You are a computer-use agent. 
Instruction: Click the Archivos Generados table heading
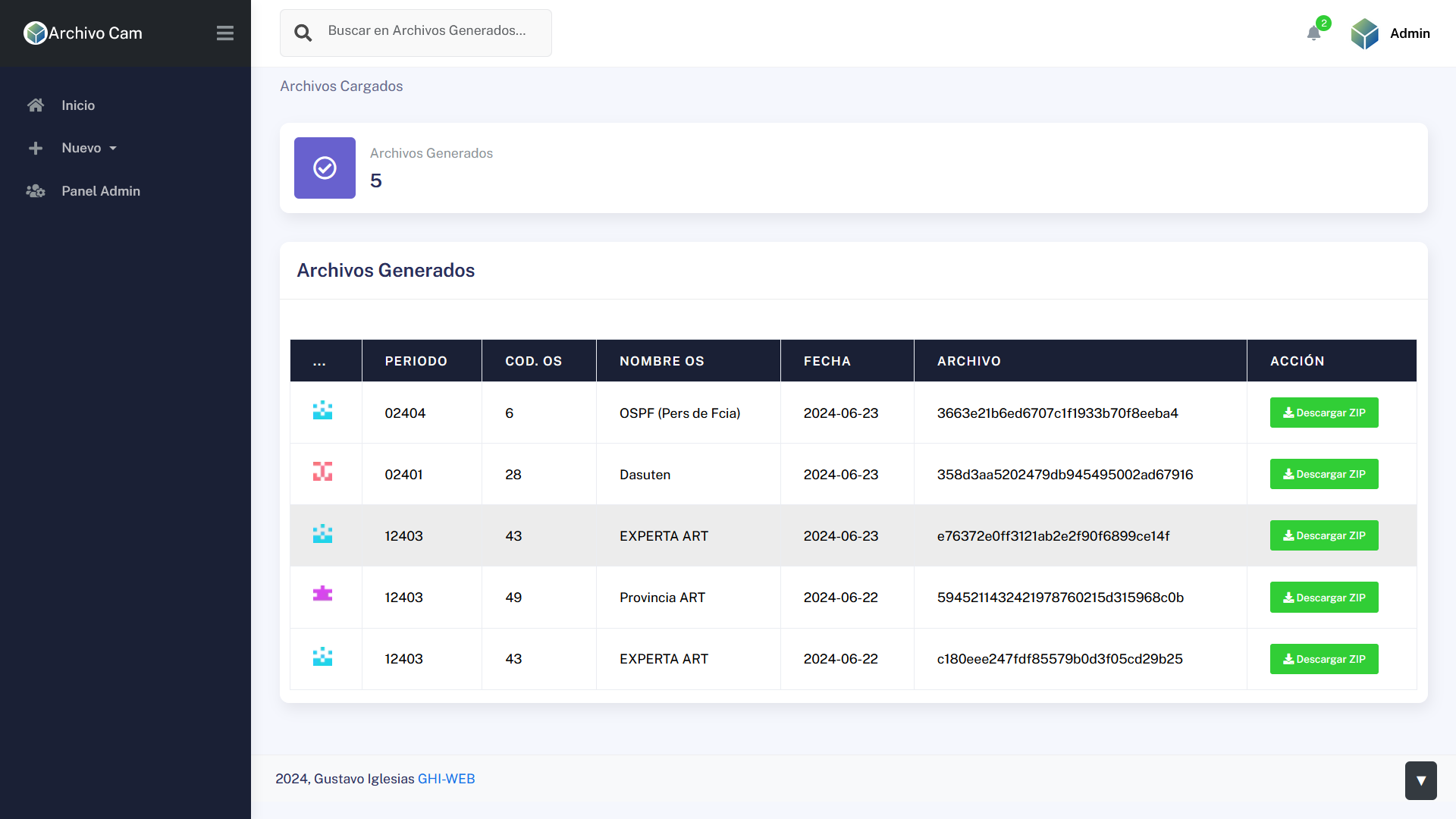click(385, 270)
